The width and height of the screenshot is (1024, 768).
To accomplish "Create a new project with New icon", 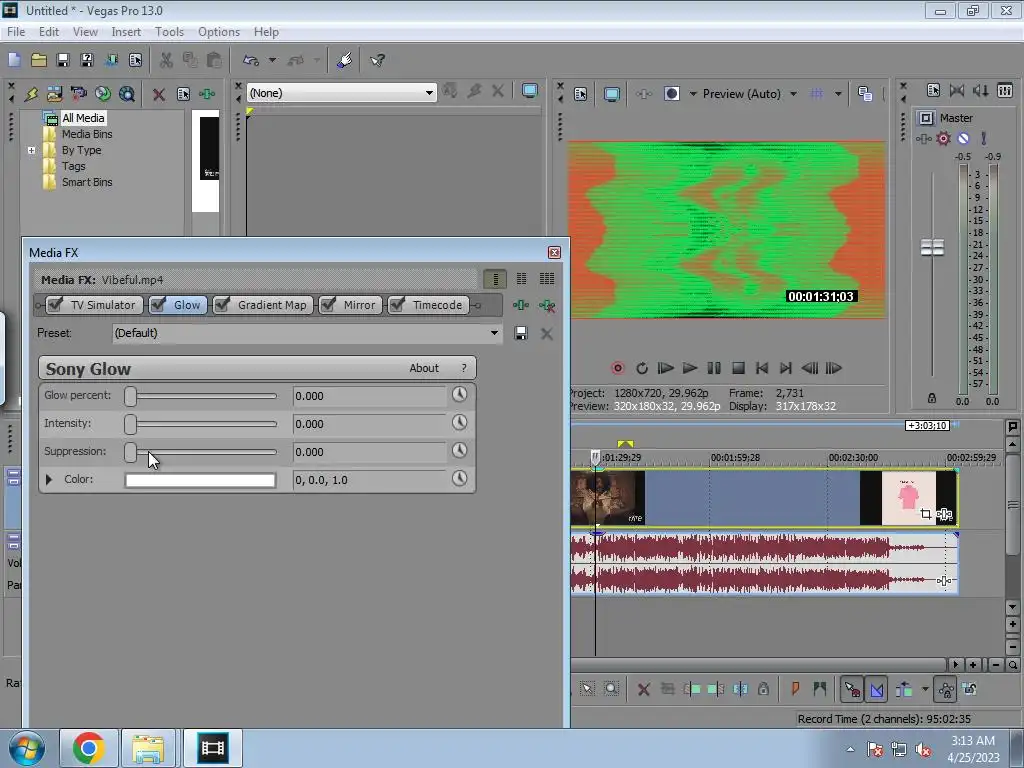I will (x=14, y=60).
